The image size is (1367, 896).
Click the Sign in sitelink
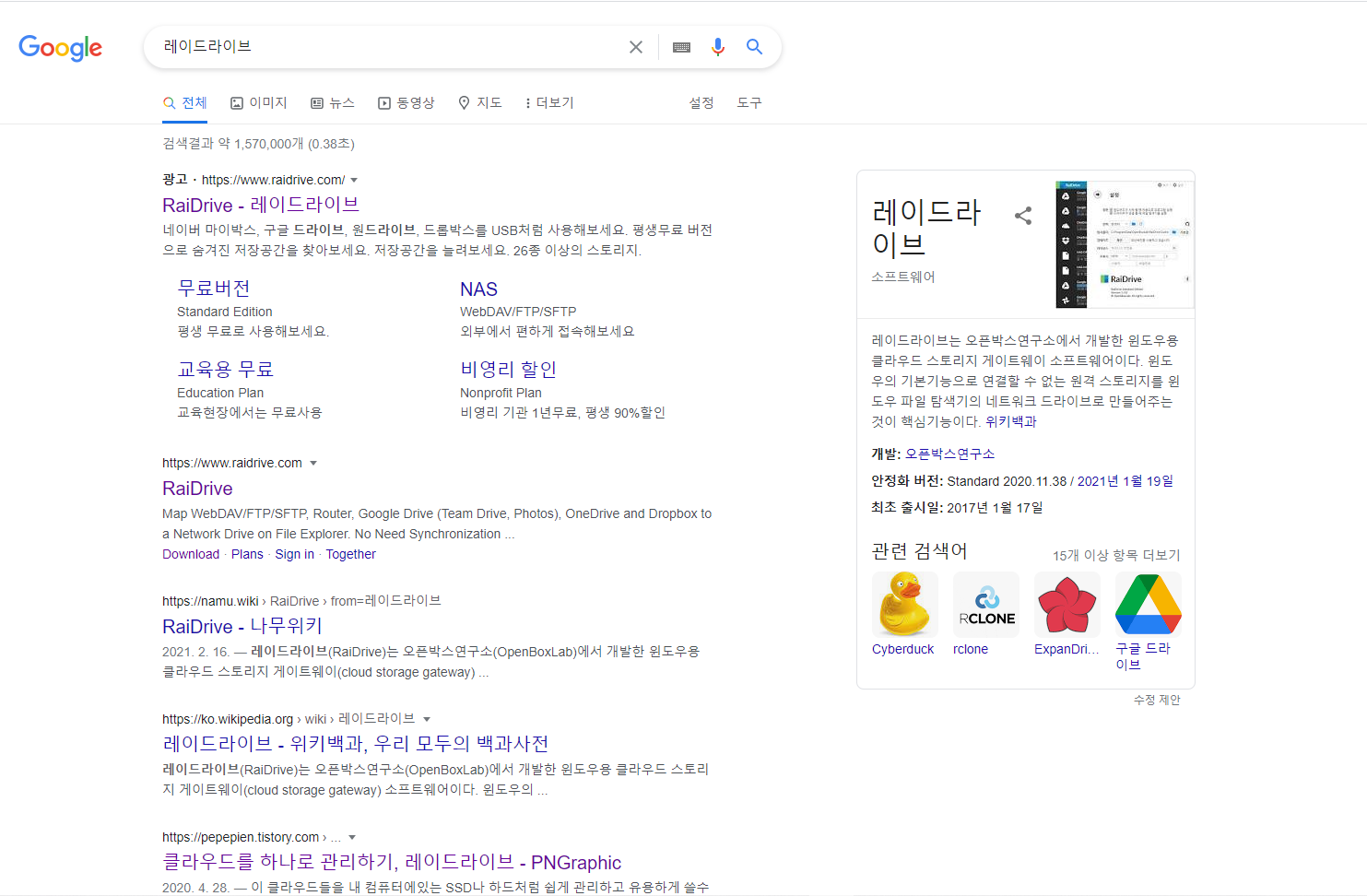coord(294,554)
